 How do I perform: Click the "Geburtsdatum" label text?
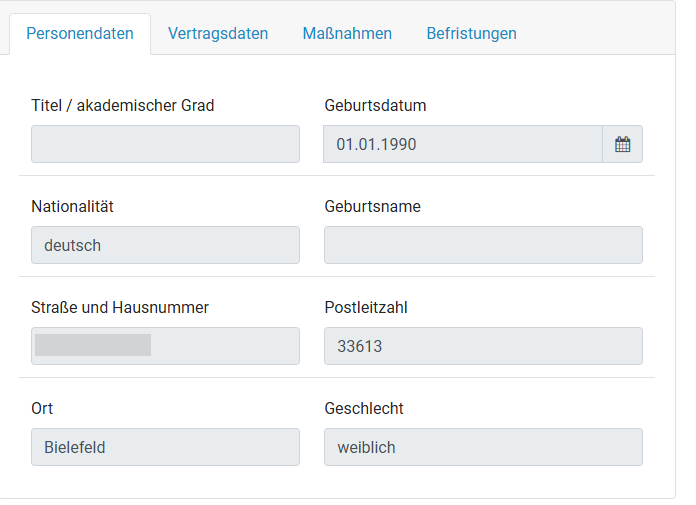click(376, 105)
